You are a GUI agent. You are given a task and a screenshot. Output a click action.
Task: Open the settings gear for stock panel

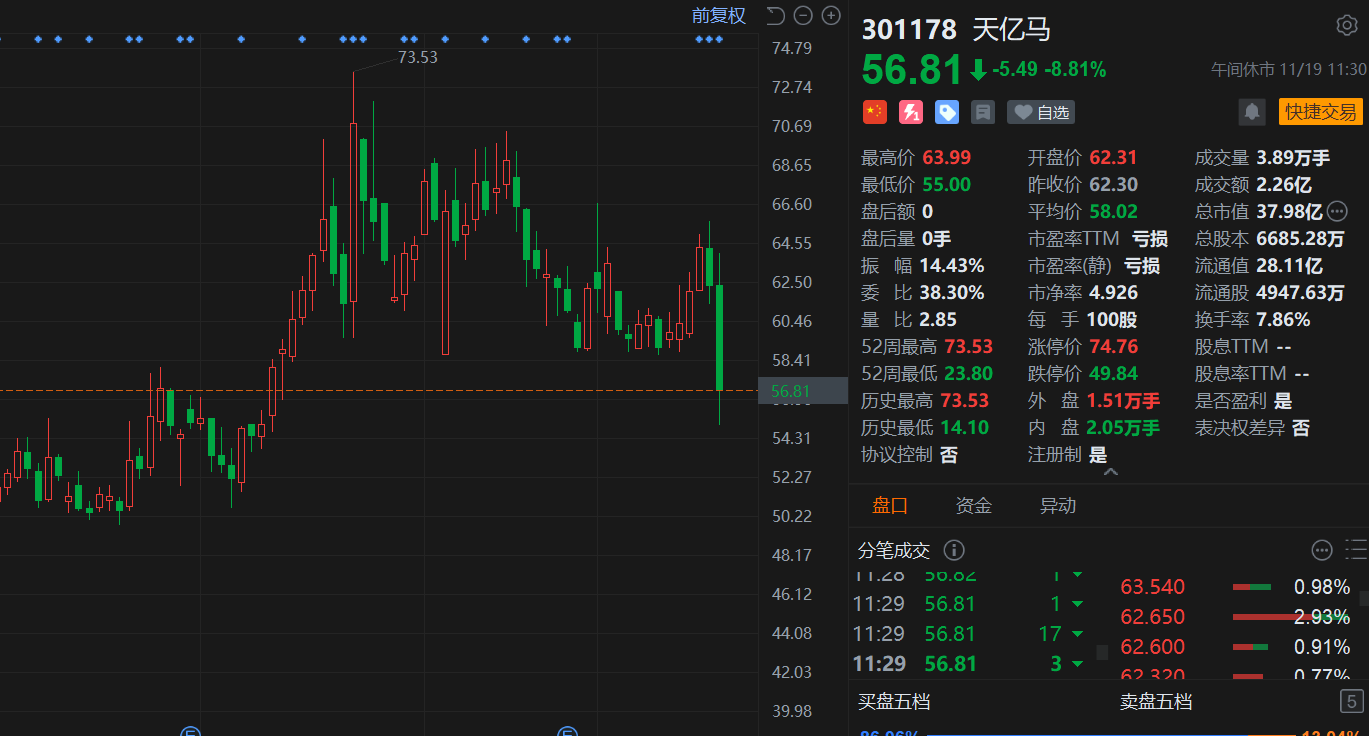coord(1346,26)
